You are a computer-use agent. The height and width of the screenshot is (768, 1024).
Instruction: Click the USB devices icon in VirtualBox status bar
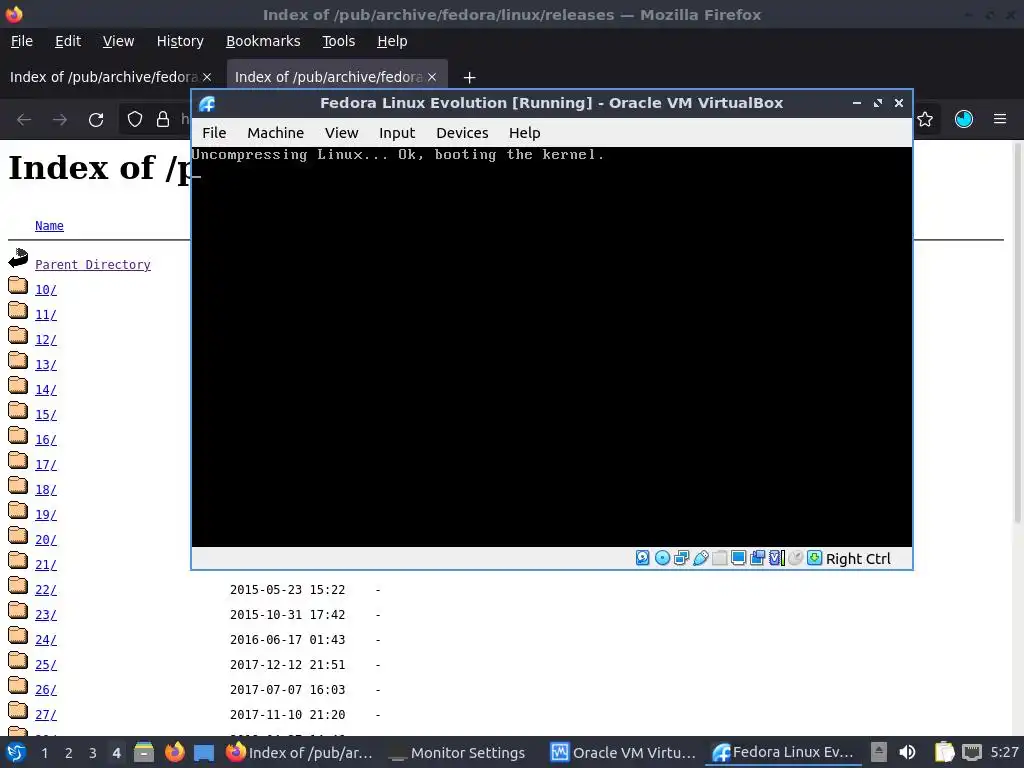[x=701, y=558]
